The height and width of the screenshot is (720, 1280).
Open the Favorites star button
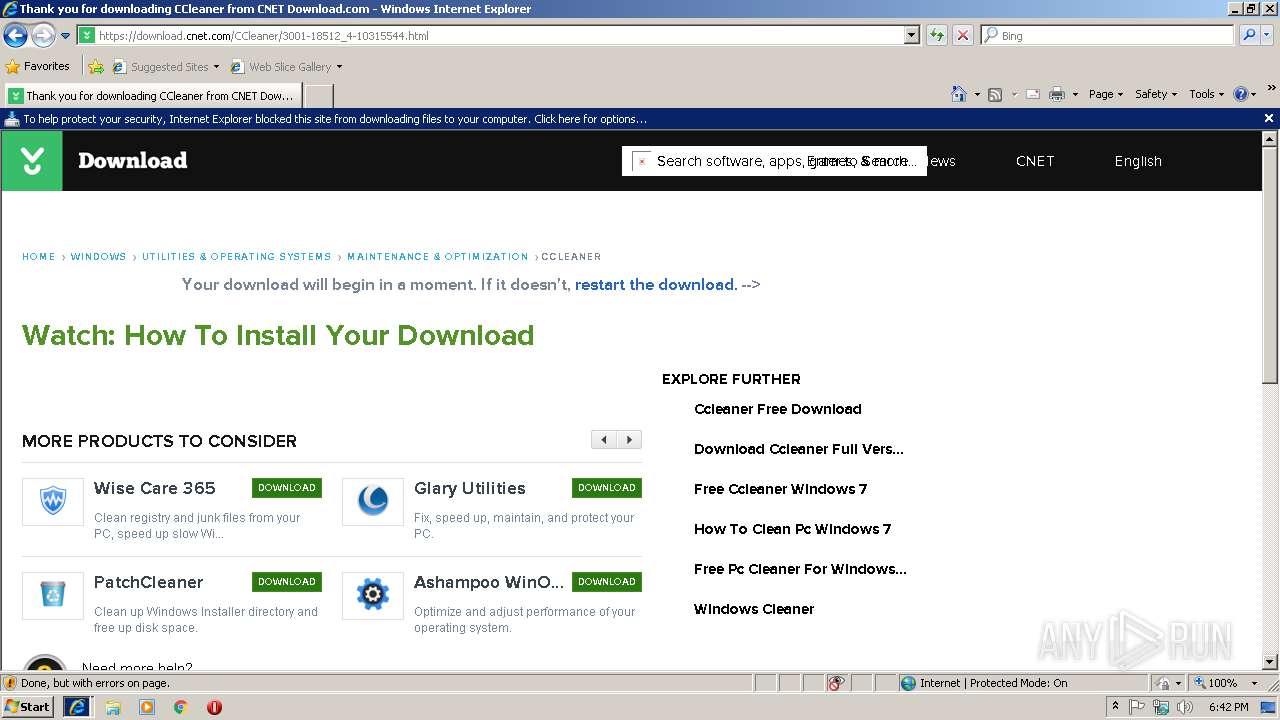click(37, 66)
